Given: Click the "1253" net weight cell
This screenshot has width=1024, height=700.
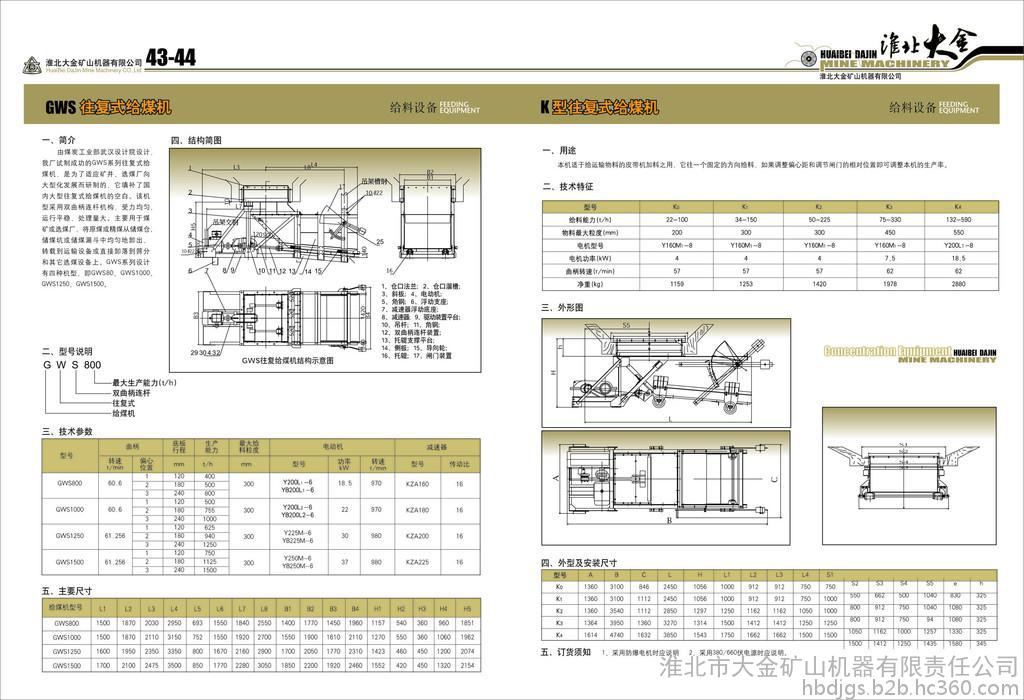Looking at the screenshot, I should [746, 284].
